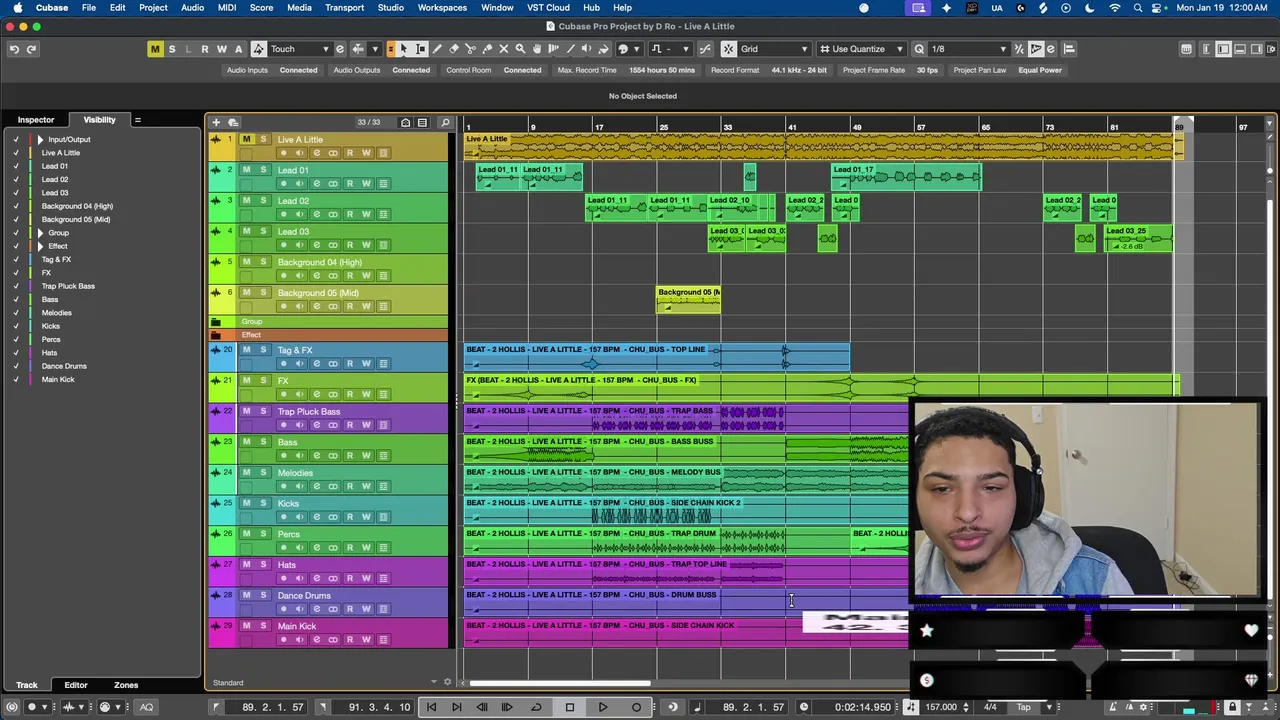Uncheck visibility of Background 04 (High)
Viewport: 1280px width, 720px height.
[15, 206]
